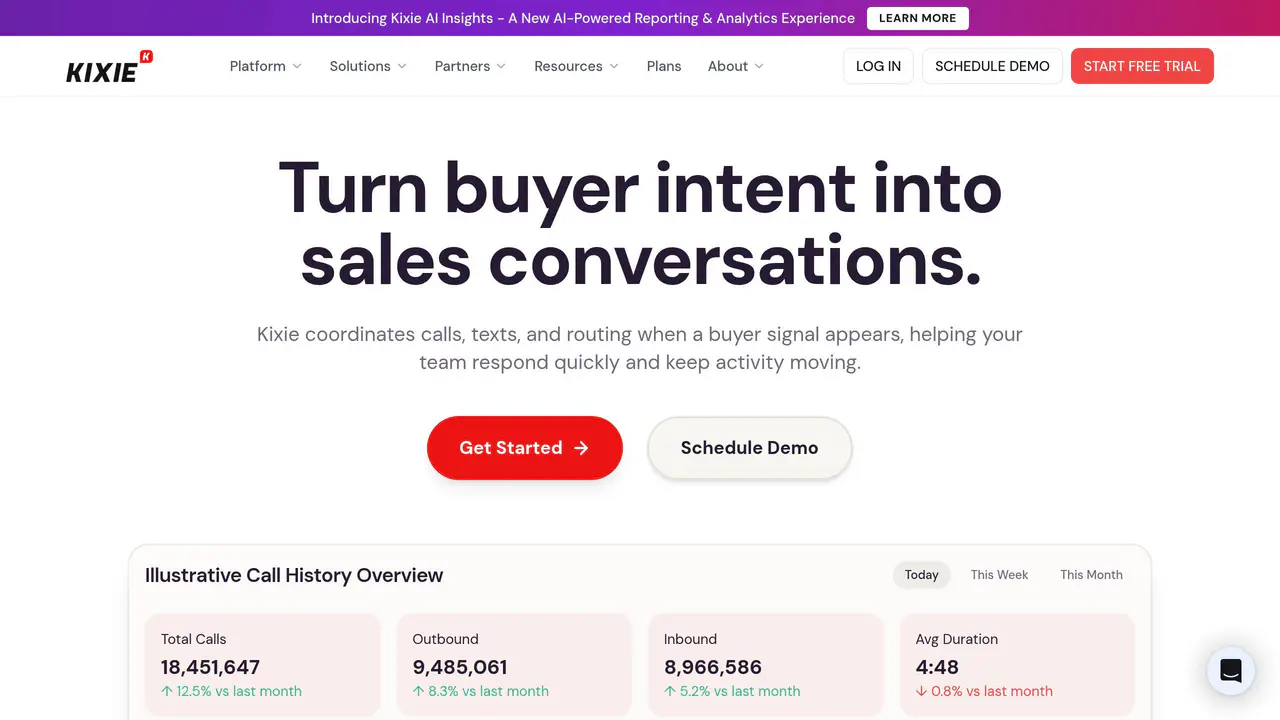Screen dimensions: 1280x720
Task: Open the Solutions menu label
Action: coord(360,66)
